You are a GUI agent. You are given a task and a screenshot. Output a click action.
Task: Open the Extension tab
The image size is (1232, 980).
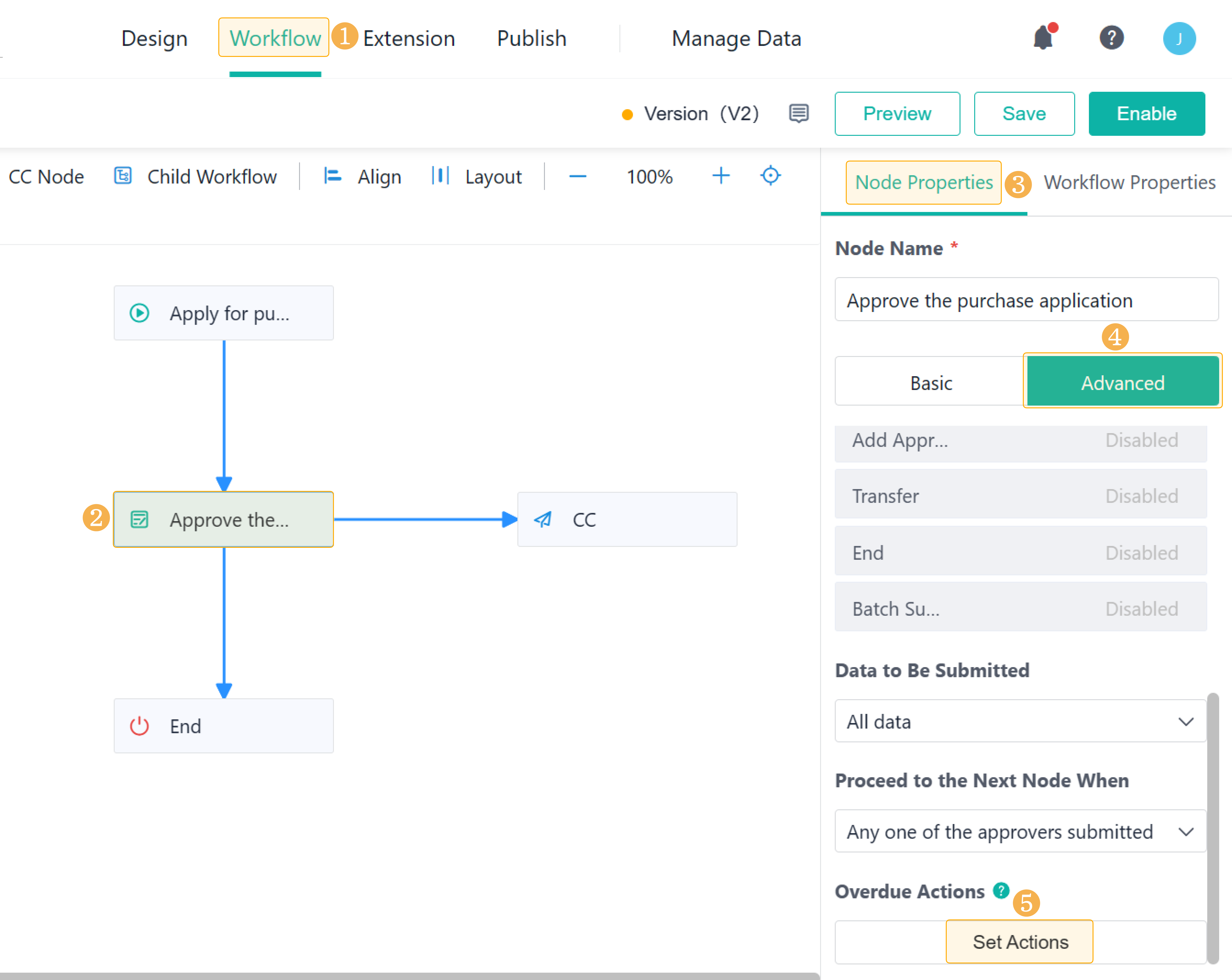pyautogui.click(x=409, y=38)
